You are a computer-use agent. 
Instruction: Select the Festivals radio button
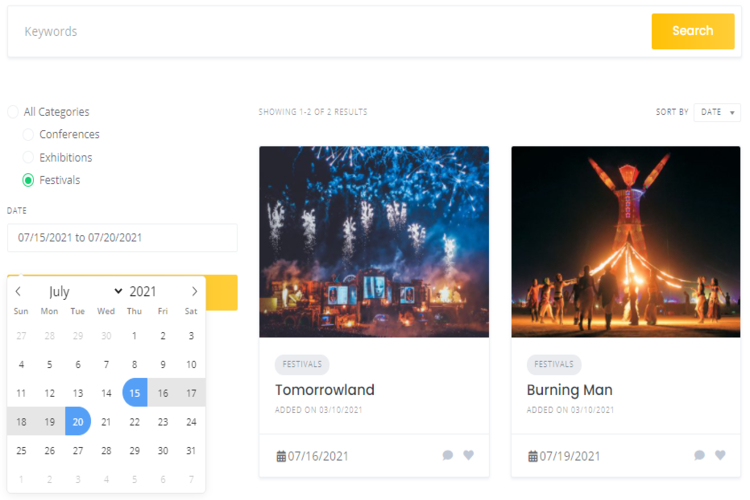pos(28,180)
